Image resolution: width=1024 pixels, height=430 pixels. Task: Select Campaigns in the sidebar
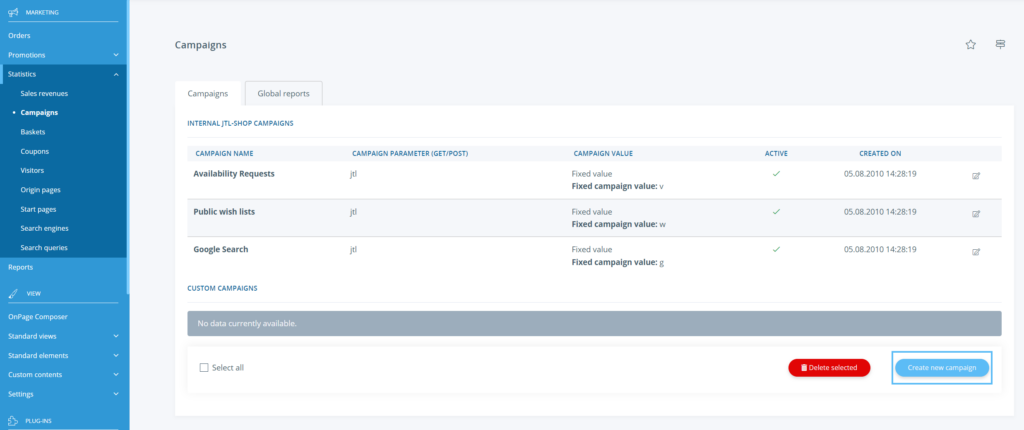pyautogui.click(x=39, y=112)
